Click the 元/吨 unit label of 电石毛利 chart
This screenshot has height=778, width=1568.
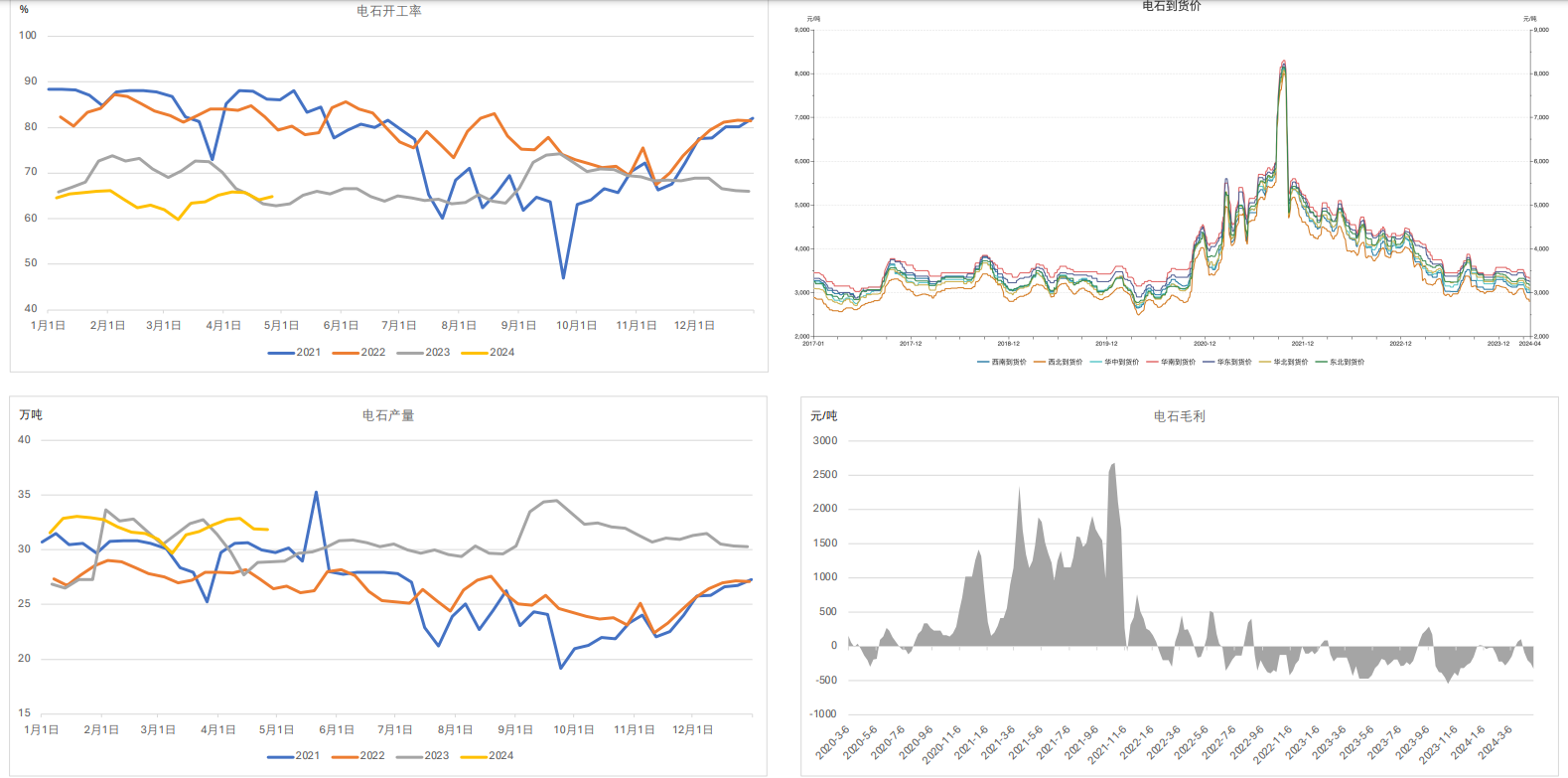click(x=824, y=416)
